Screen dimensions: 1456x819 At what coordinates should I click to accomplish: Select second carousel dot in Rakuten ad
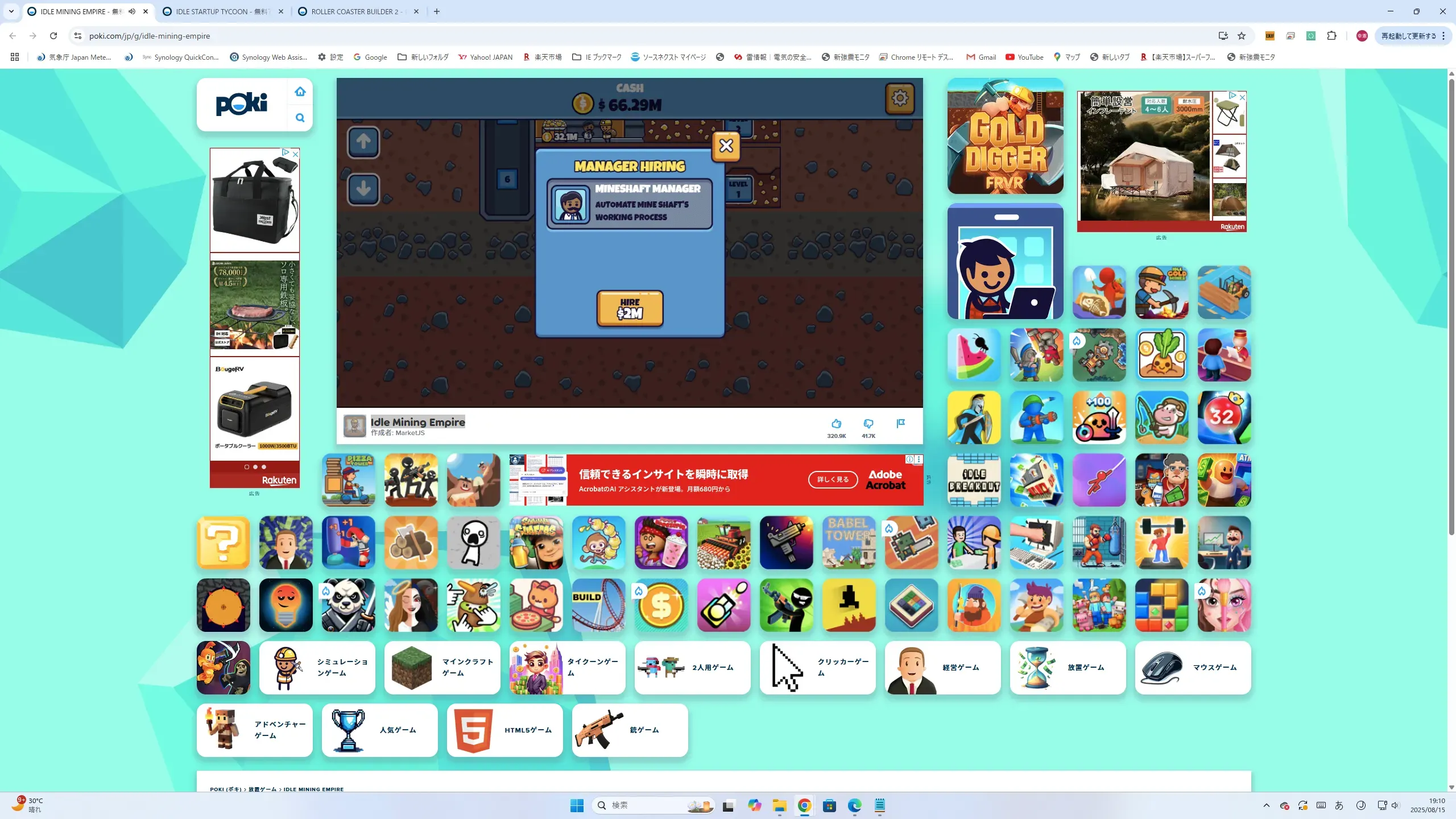(x=255, y=467)
